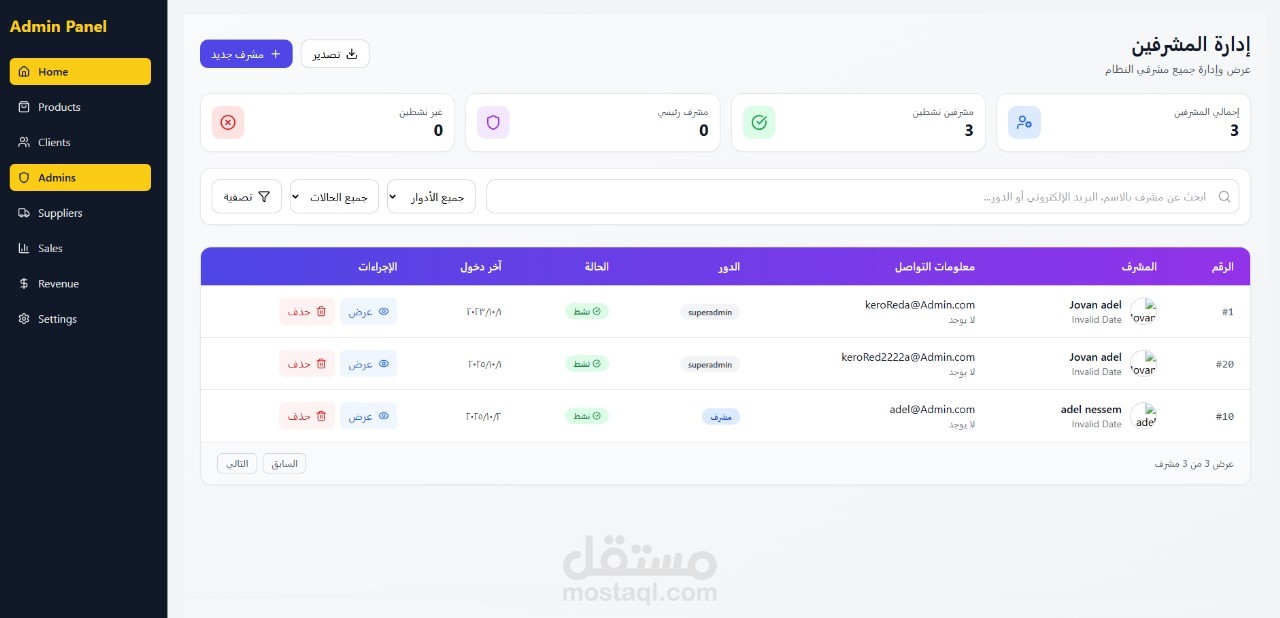Image resolution: width=1280 pixels, height=618 pixels.
Task: Click the #10 row number
Action: (x=1225, y=416)
